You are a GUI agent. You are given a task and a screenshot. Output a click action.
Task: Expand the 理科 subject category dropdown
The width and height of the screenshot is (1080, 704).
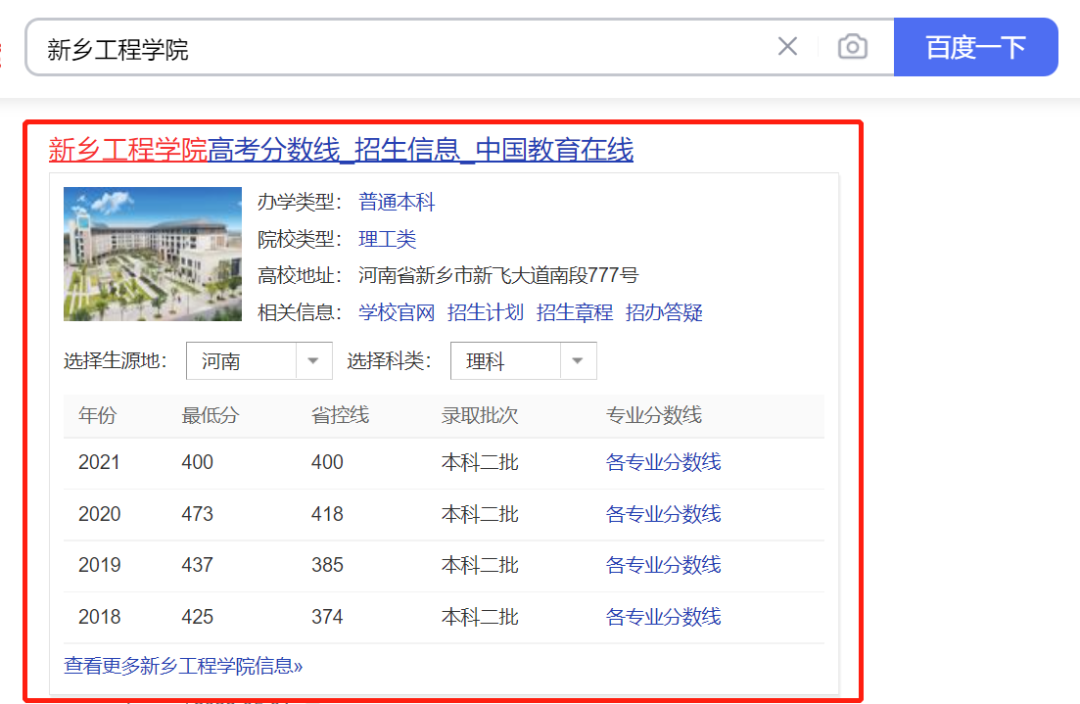[523, 361]
